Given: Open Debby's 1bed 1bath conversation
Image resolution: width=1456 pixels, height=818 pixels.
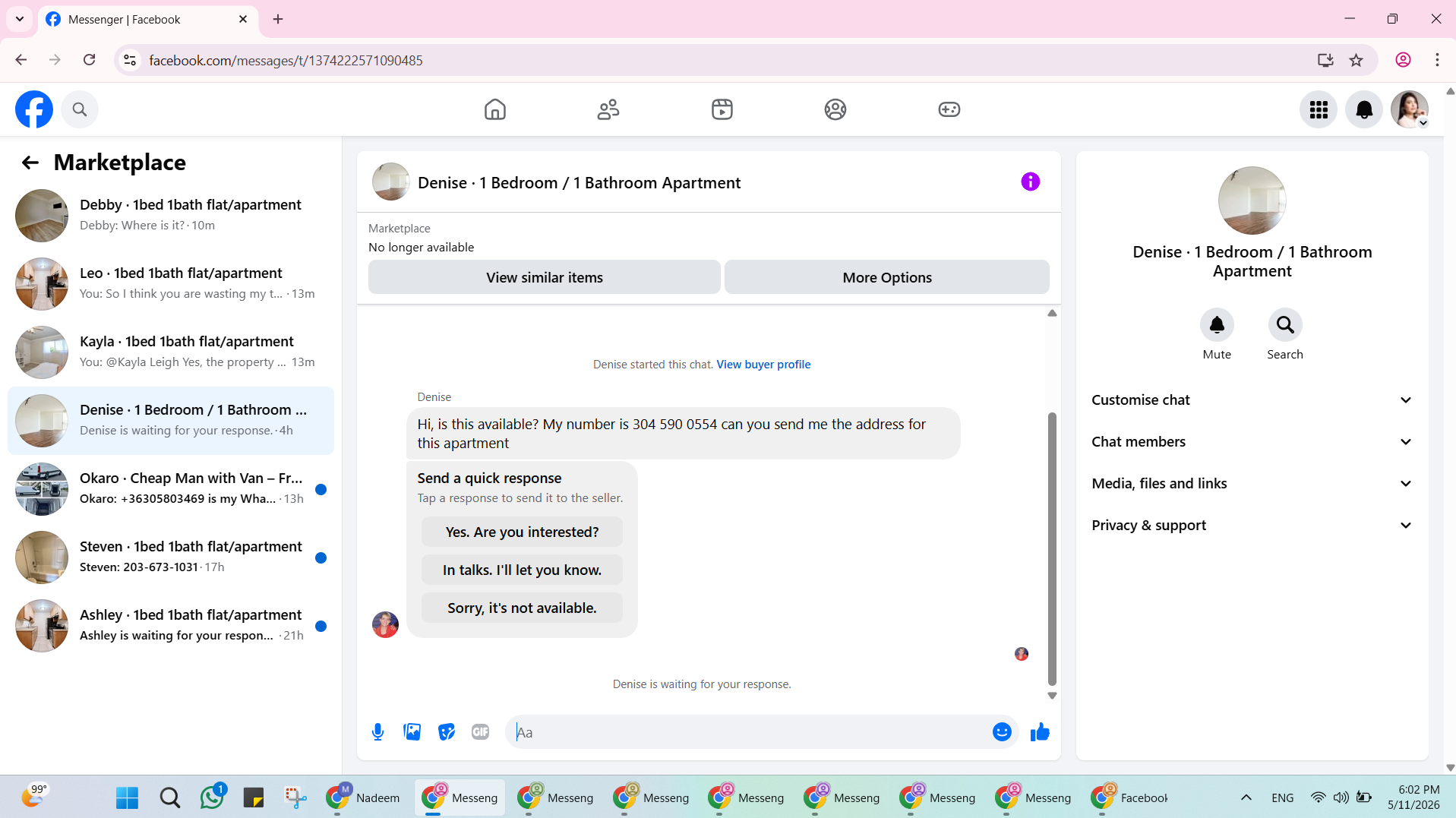Looking at the screenshot, I should click(x=171, y=216).
